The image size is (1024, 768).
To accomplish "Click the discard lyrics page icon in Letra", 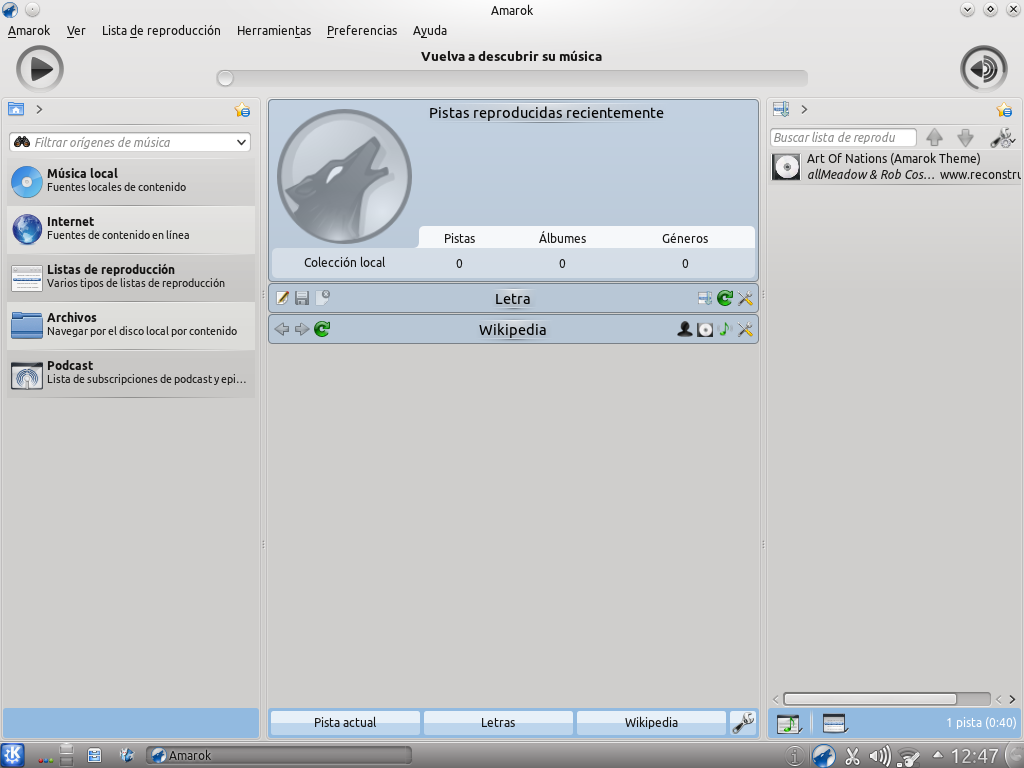I will click(323, 298).
